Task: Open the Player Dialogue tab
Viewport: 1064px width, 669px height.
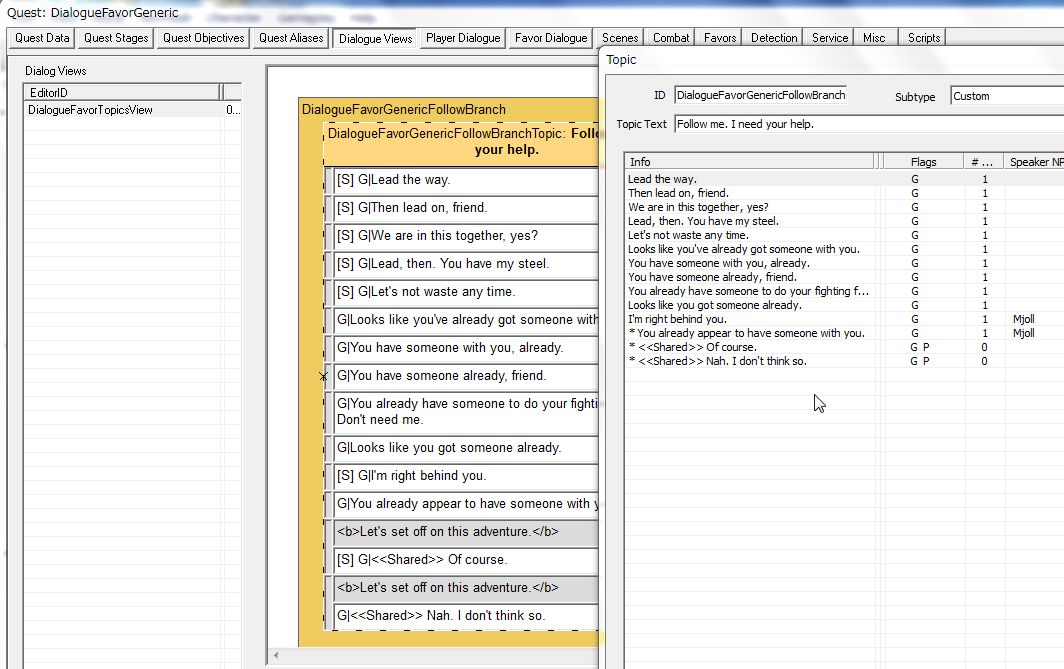Action: pyautogui.click(x=463, y=38)
